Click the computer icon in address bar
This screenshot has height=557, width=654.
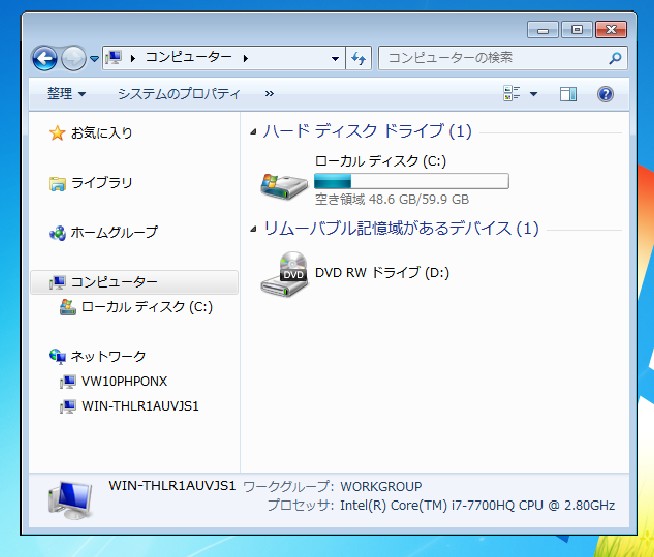coord(114,58)
